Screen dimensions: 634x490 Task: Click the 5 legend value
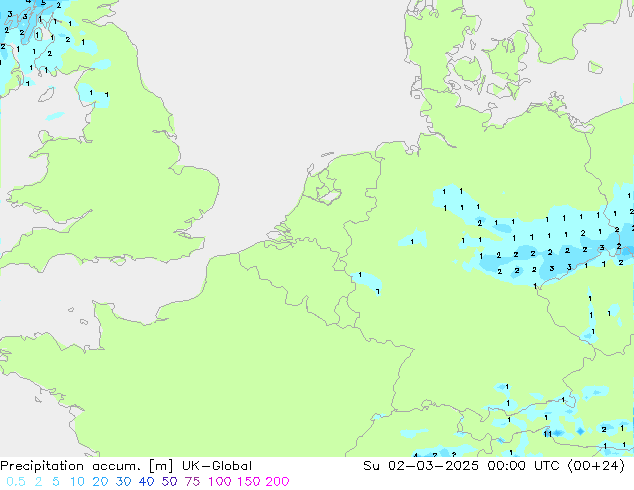click(56, 482)
